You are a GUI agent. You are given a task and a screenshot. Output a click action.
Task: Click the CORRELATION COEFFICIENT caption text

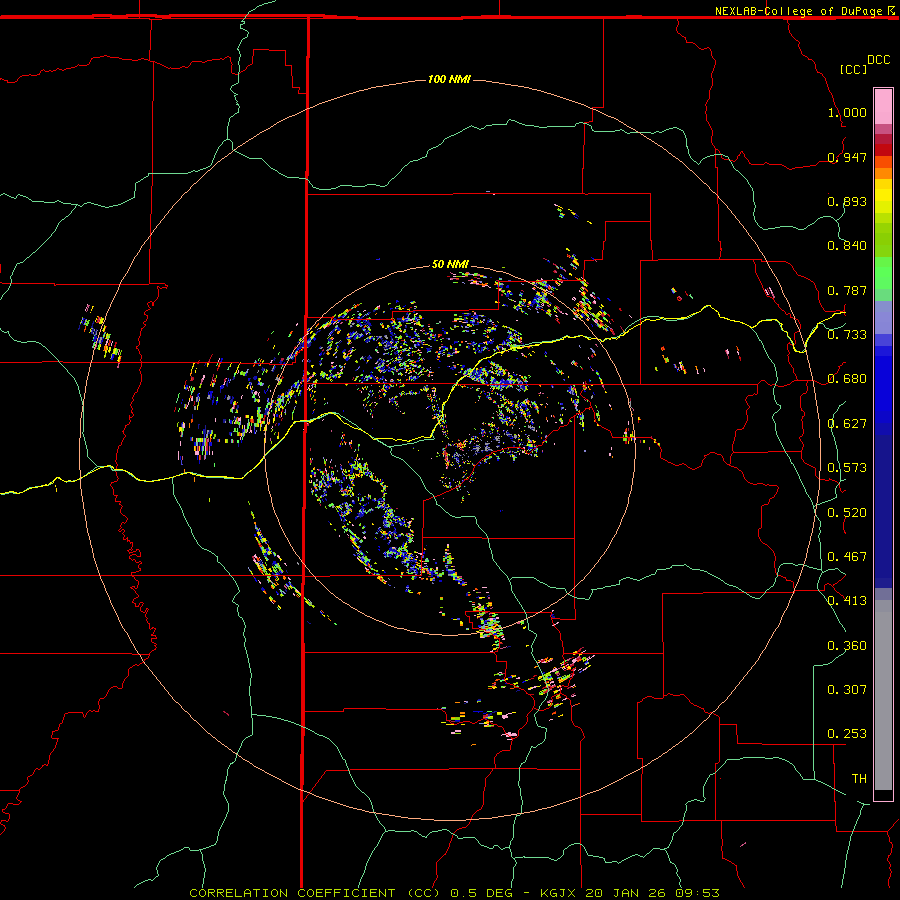coord(292,893)
